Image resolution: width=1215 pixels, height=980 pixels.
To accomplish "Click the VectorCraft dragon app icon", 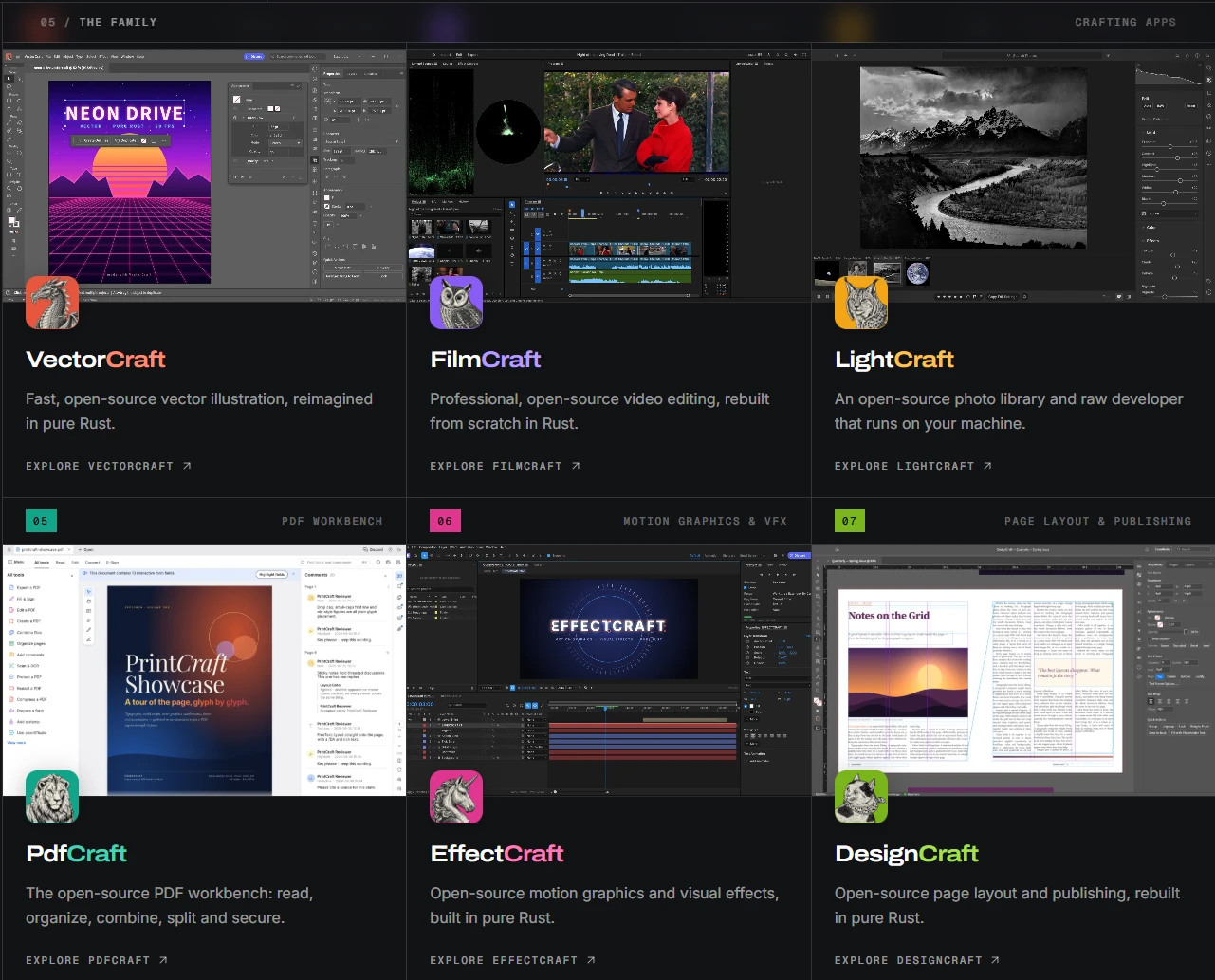I will pos(52,303).
